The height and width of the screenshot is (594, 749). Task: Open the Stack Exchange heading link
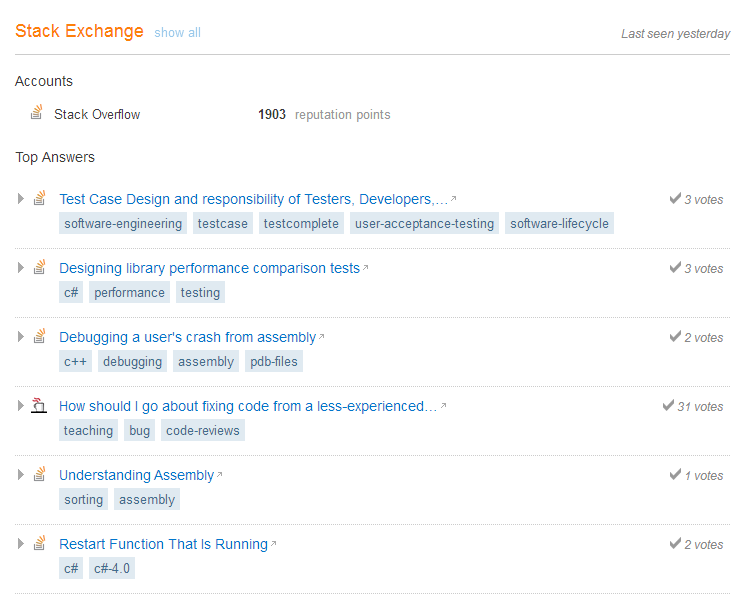point(79,31)
